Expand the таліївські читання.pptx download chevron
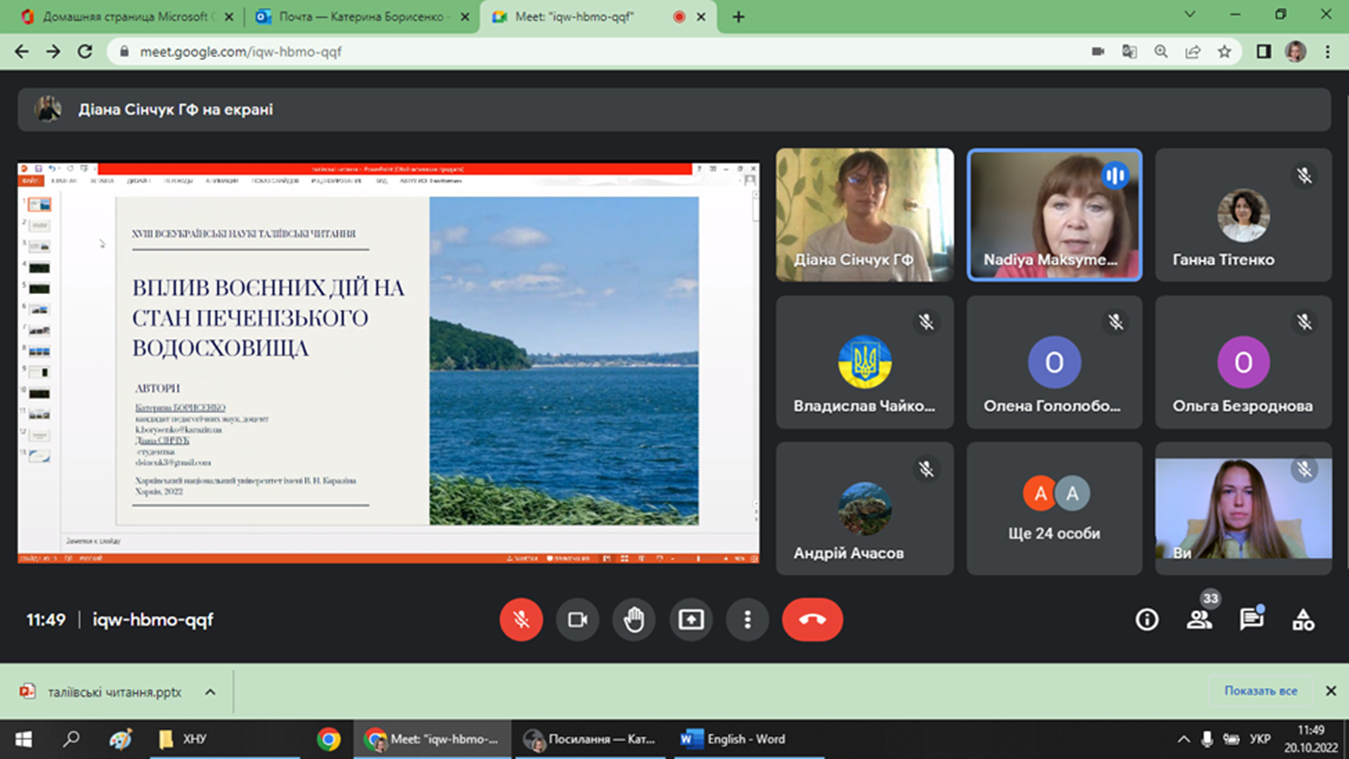1349x759 pixels. click(210, 692)
